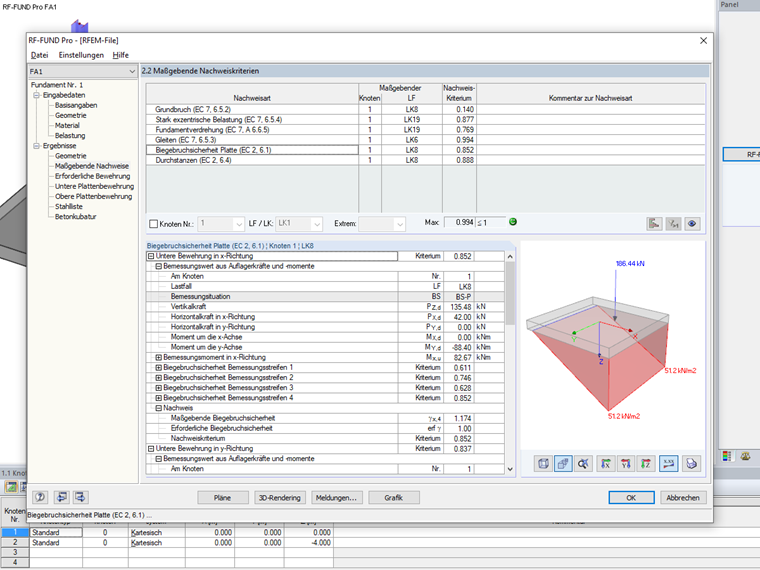Toggle the result values display (x.xx) button

point(668,463)
